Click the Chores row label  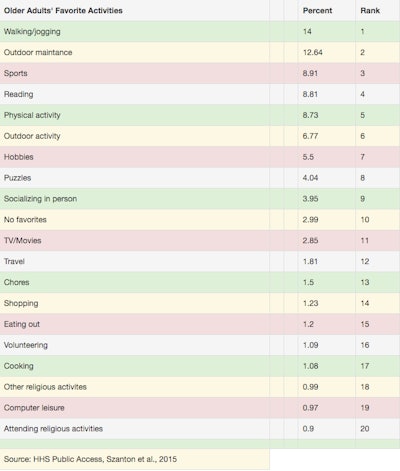click(16, 282)
